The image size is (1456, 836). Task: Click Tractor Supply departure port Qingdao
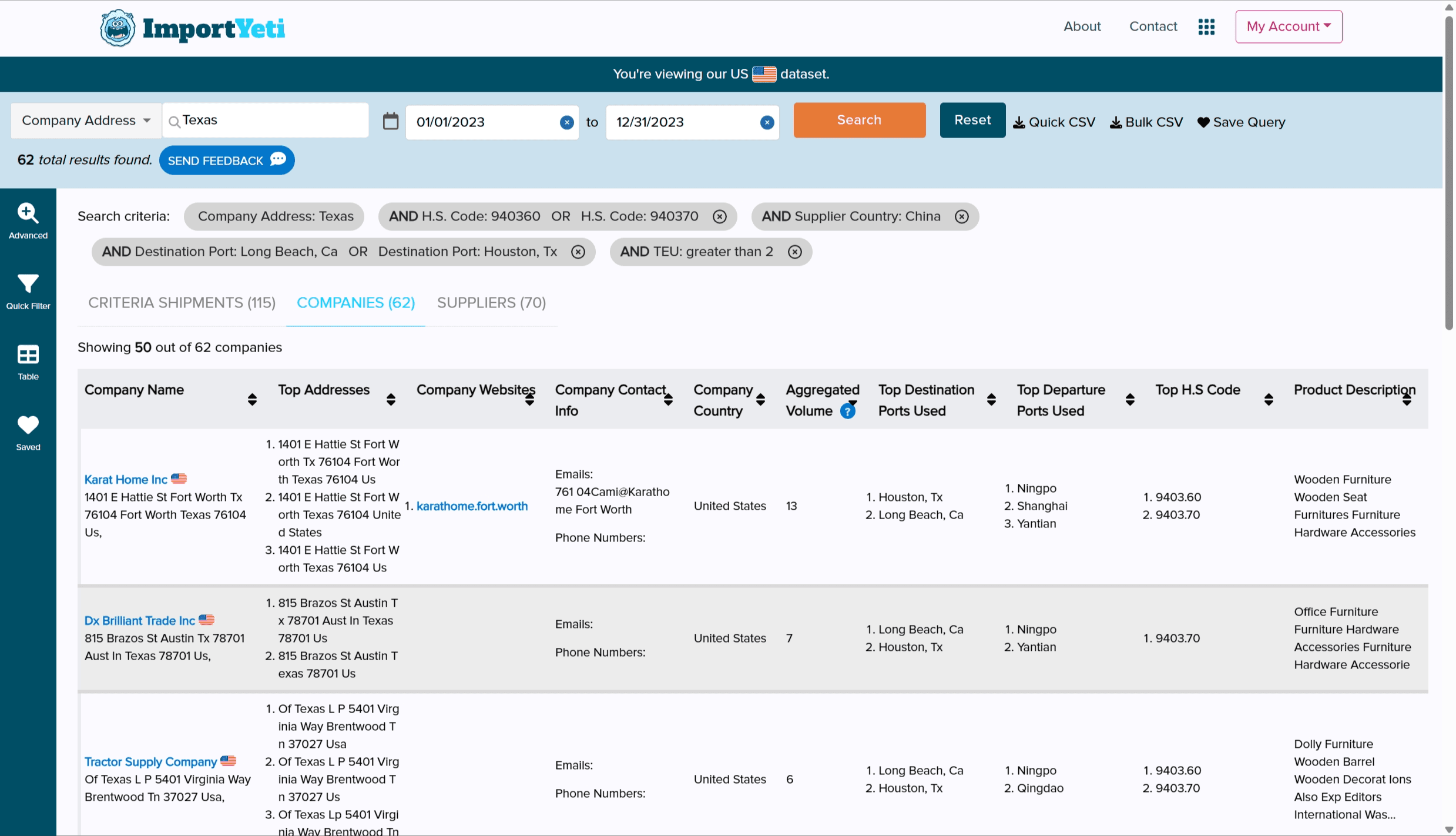tap(1039, 788)
